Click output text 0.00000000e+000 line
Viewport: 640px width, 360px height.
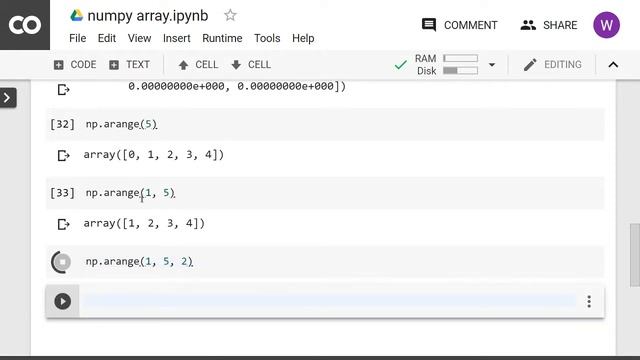[x=237, y=86]
